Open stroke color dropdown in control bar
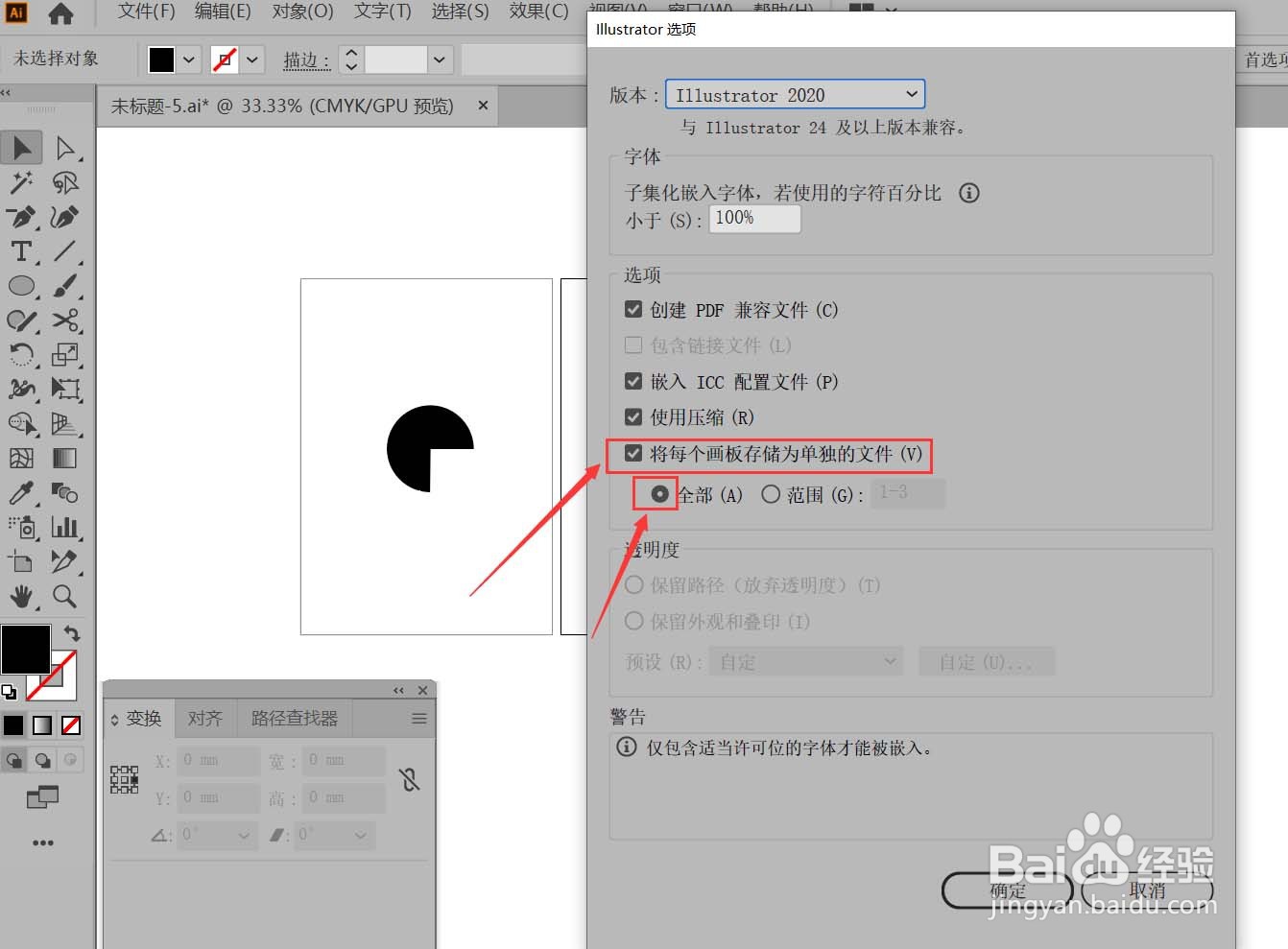Screen dimensions: 1288x949 (252, 59)
